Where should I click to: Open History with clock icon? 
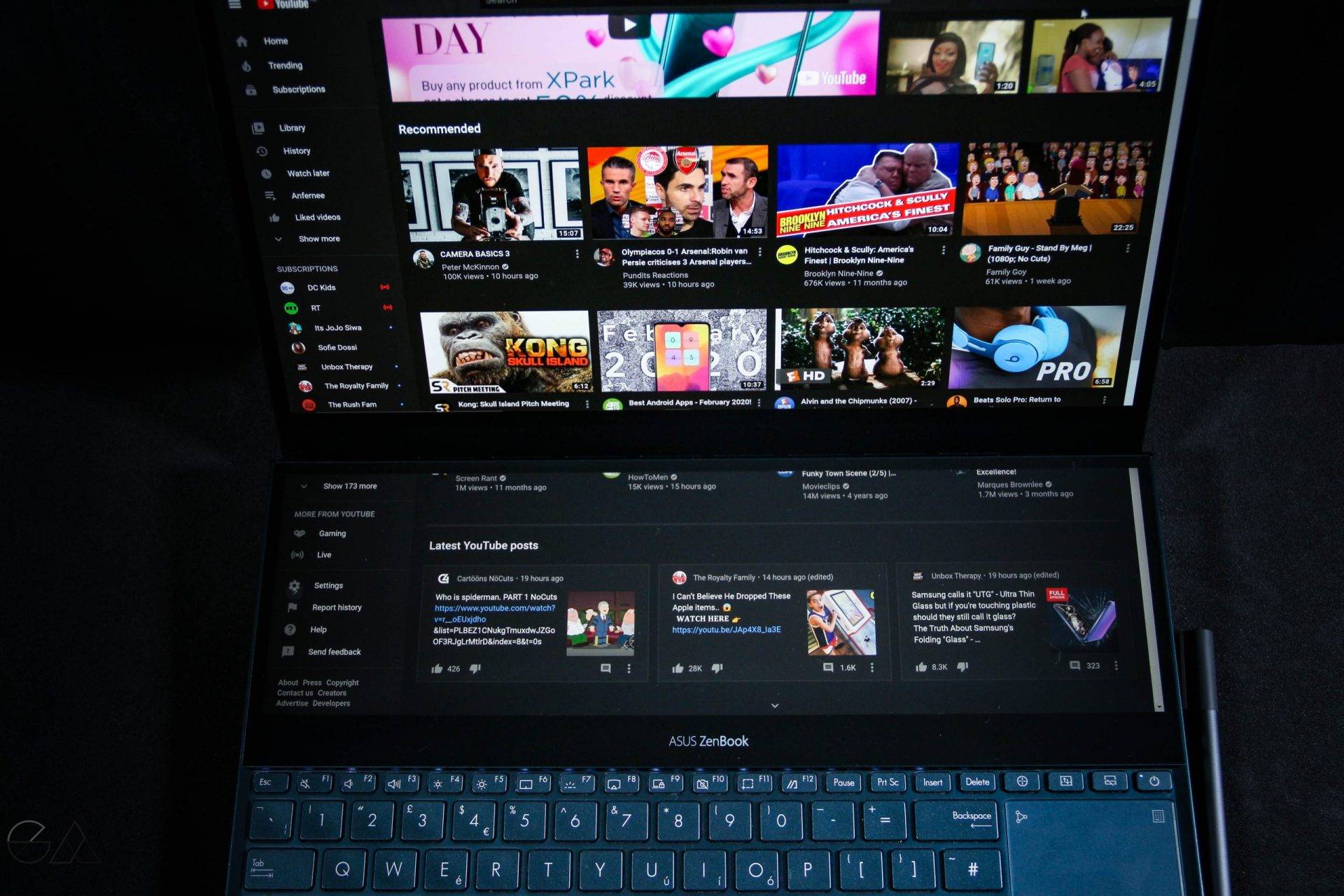tap(283, 151)
